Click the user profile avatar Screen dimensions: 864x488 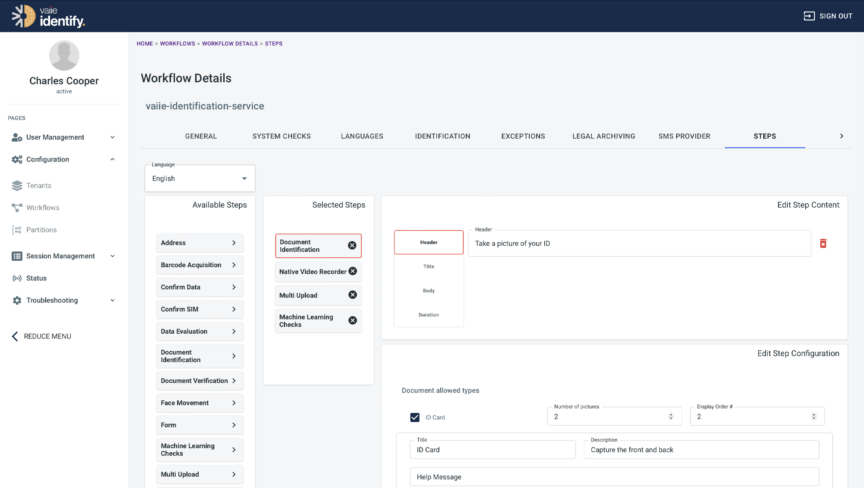tap(64, 56)
